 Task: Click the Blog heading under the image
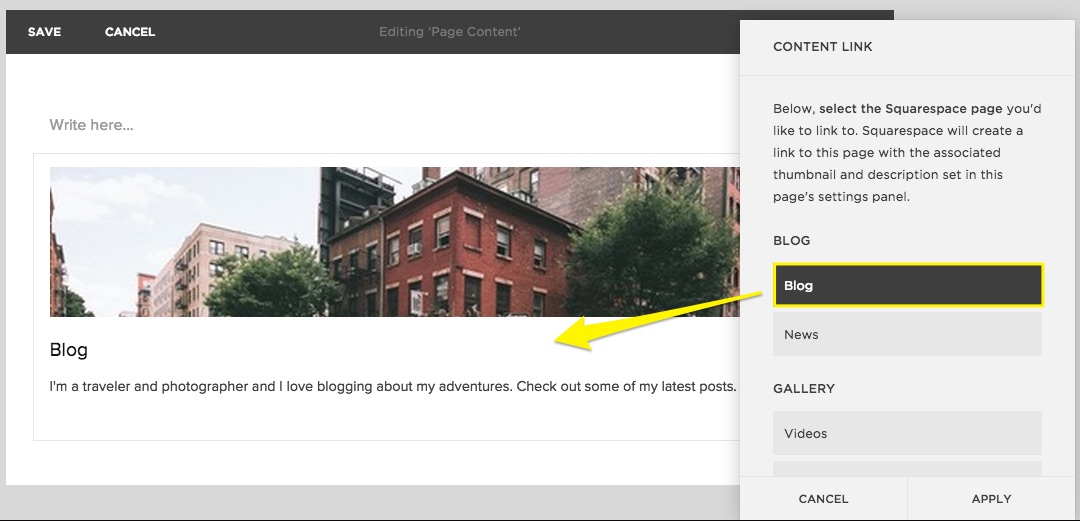click(69, 350)
